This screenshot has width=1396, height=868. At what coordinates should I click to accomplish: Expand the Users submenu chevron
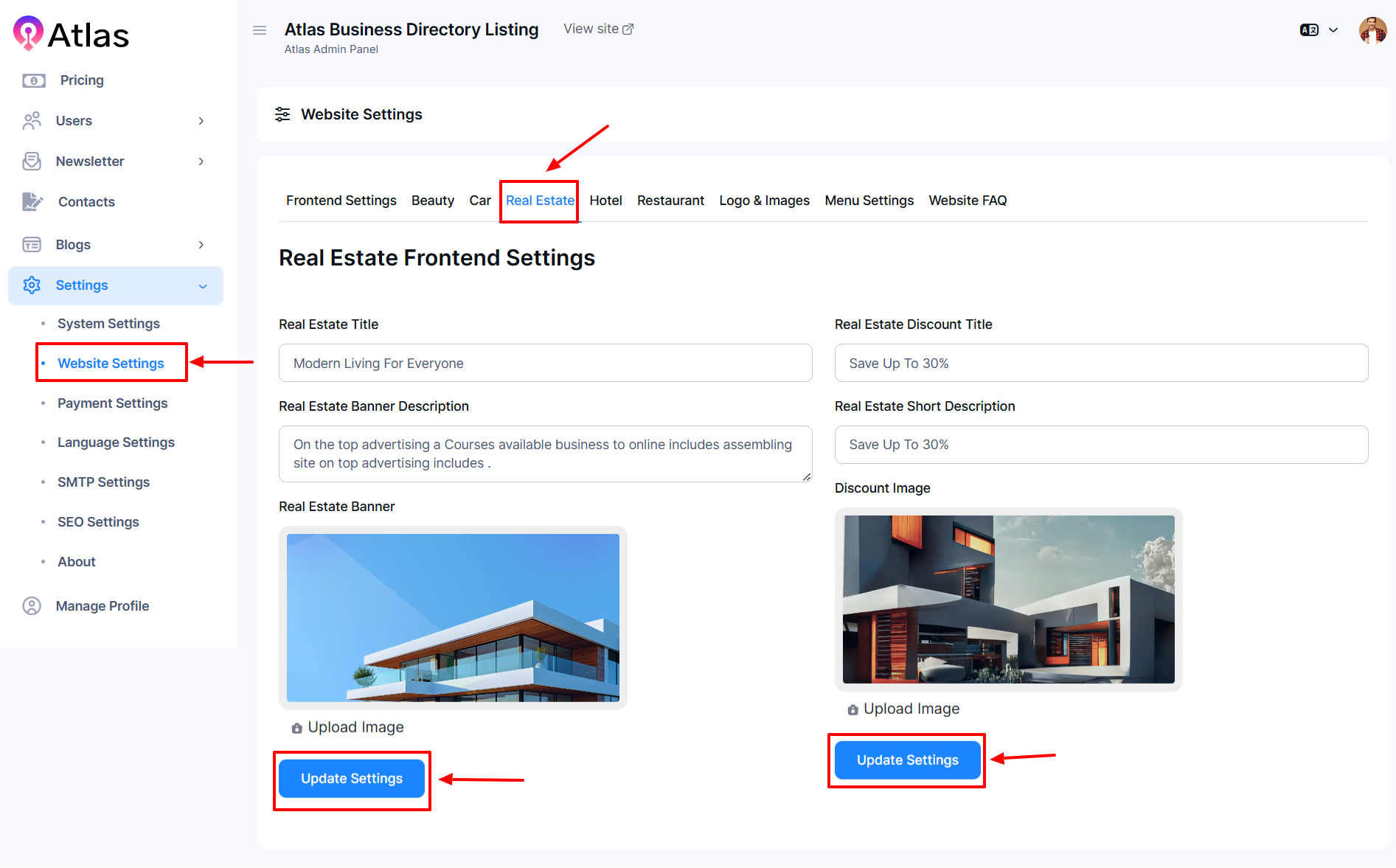201,121
